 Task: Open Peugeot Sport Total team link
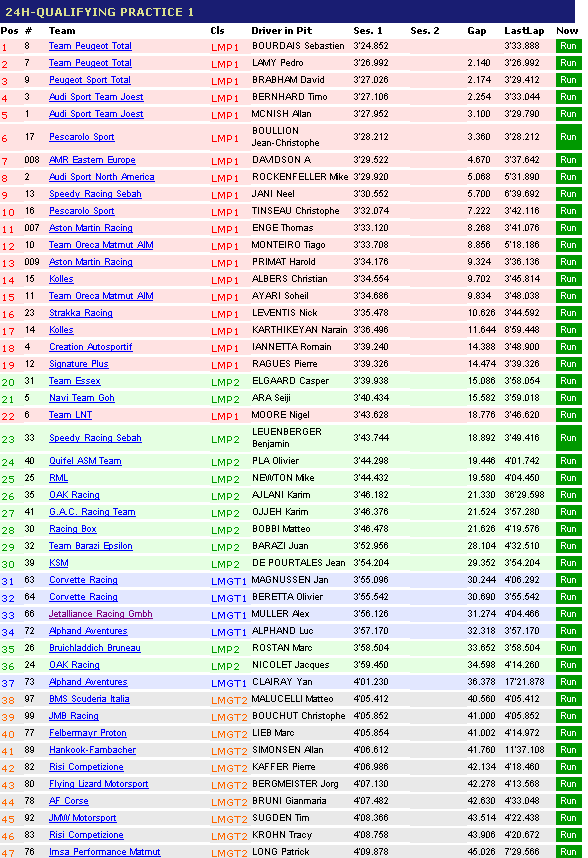pos(90,80)
